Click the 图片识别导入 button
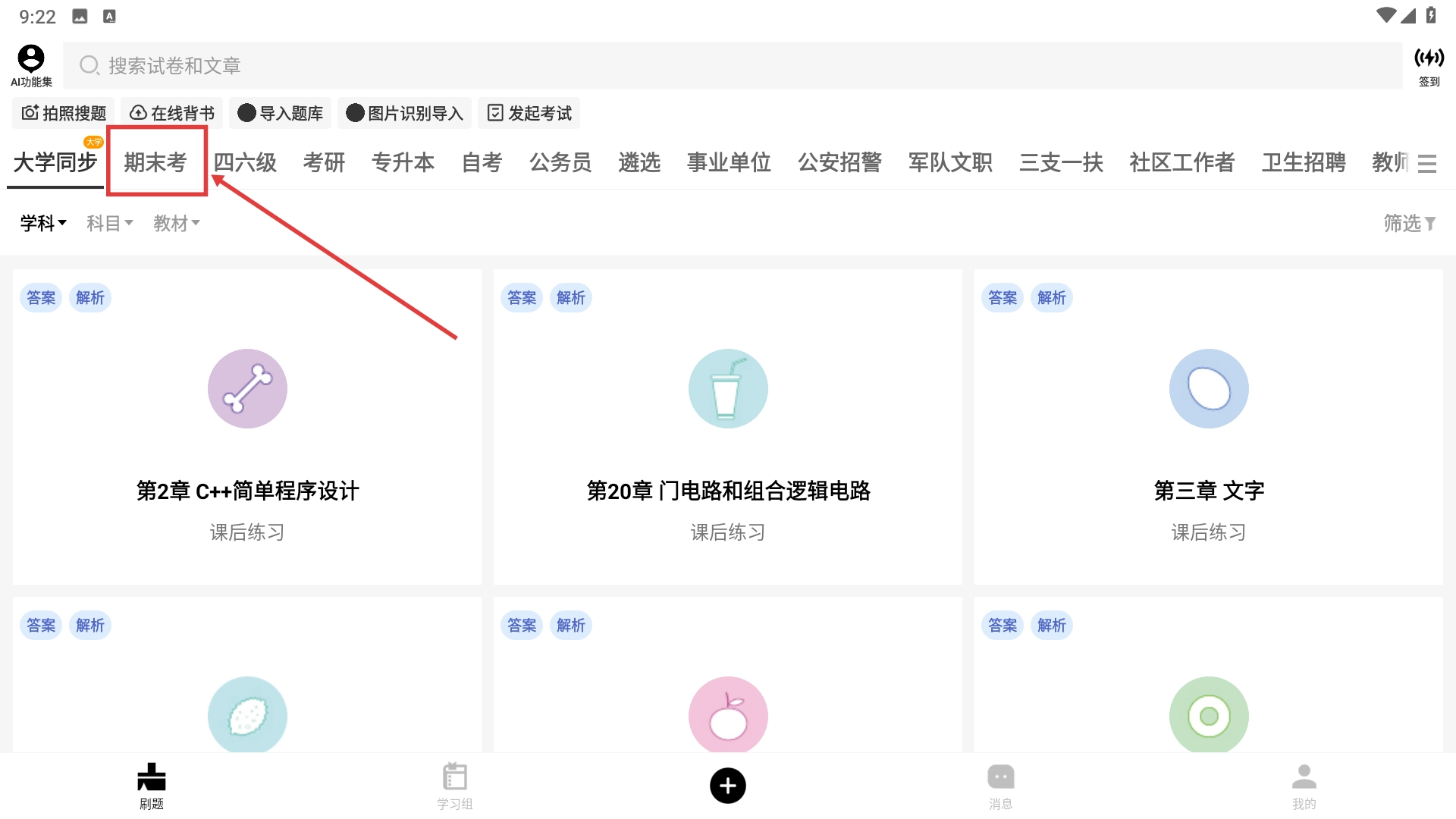The height and width of the screenshot is (819, 1456). pos(404,113)
